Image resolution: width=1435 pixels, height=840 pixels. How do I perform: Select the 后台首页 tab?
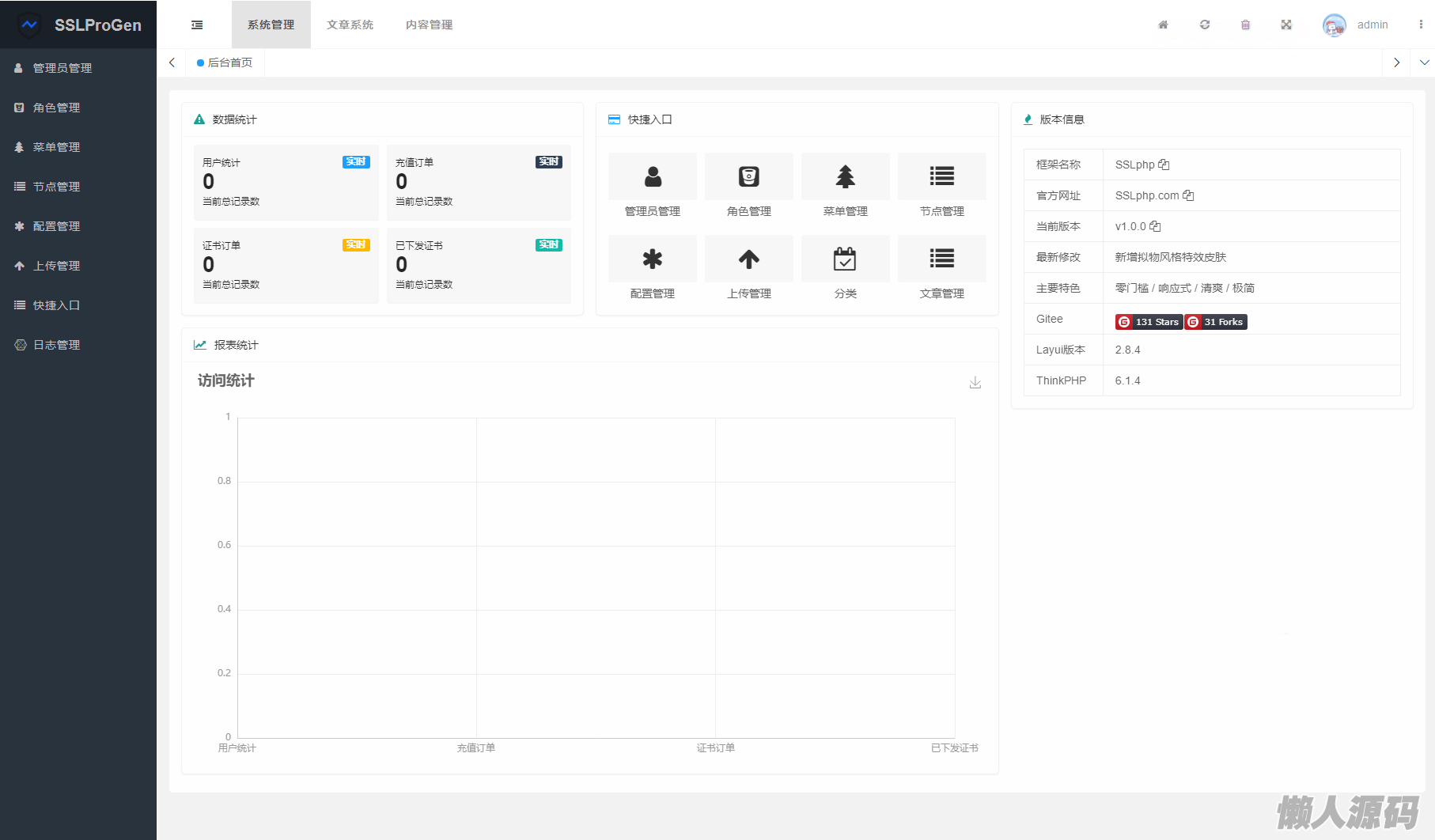click(x=225, y=62)
